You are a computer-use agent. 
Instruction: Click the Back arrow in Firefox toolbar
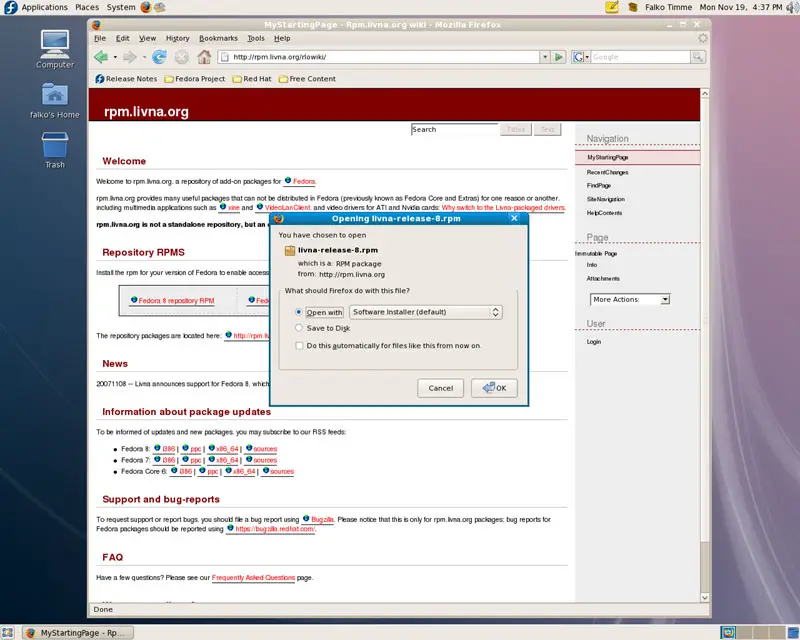pyautogui.click(x=101, y=57)
